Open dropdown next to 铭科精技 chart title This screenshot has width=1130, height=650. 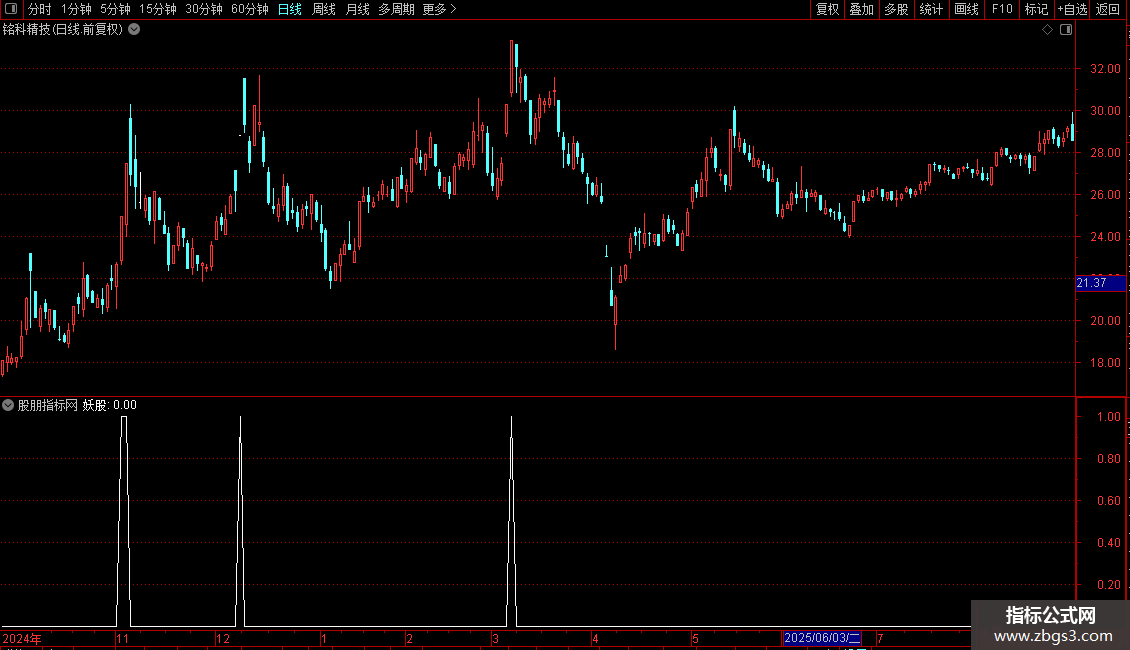point(134,30)
